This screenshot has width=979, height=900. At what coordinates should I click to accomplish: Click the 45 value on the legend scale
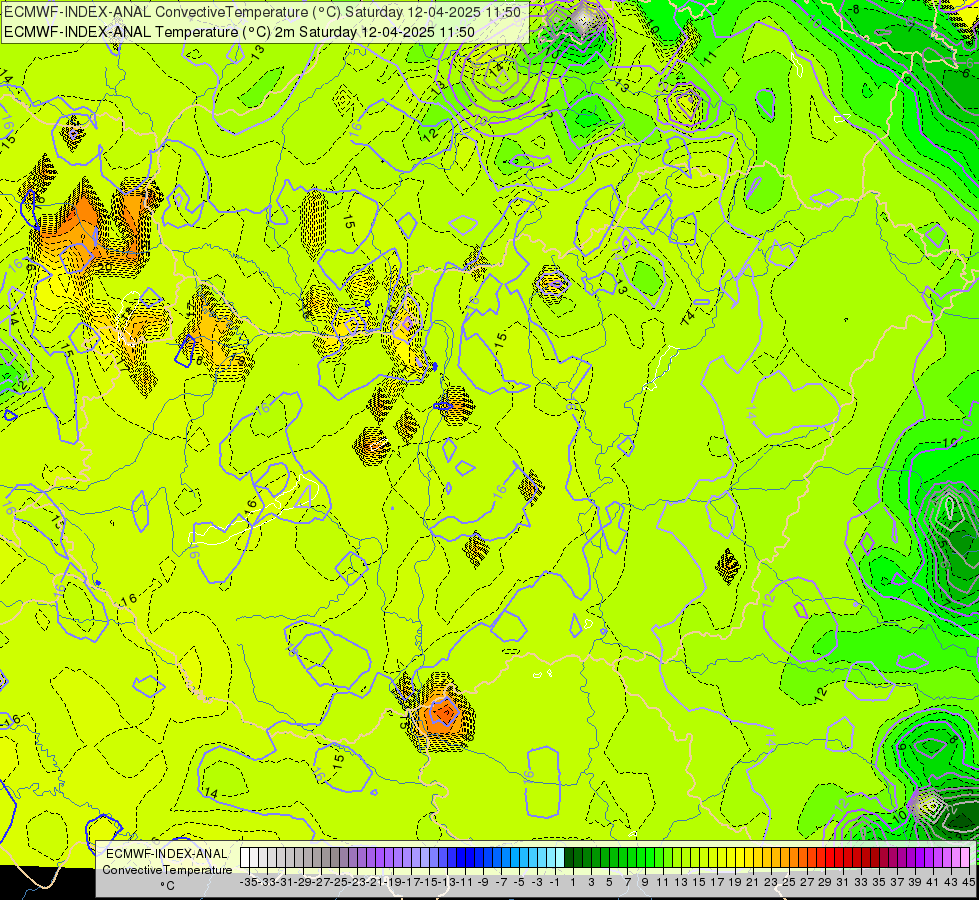point(968,883)
